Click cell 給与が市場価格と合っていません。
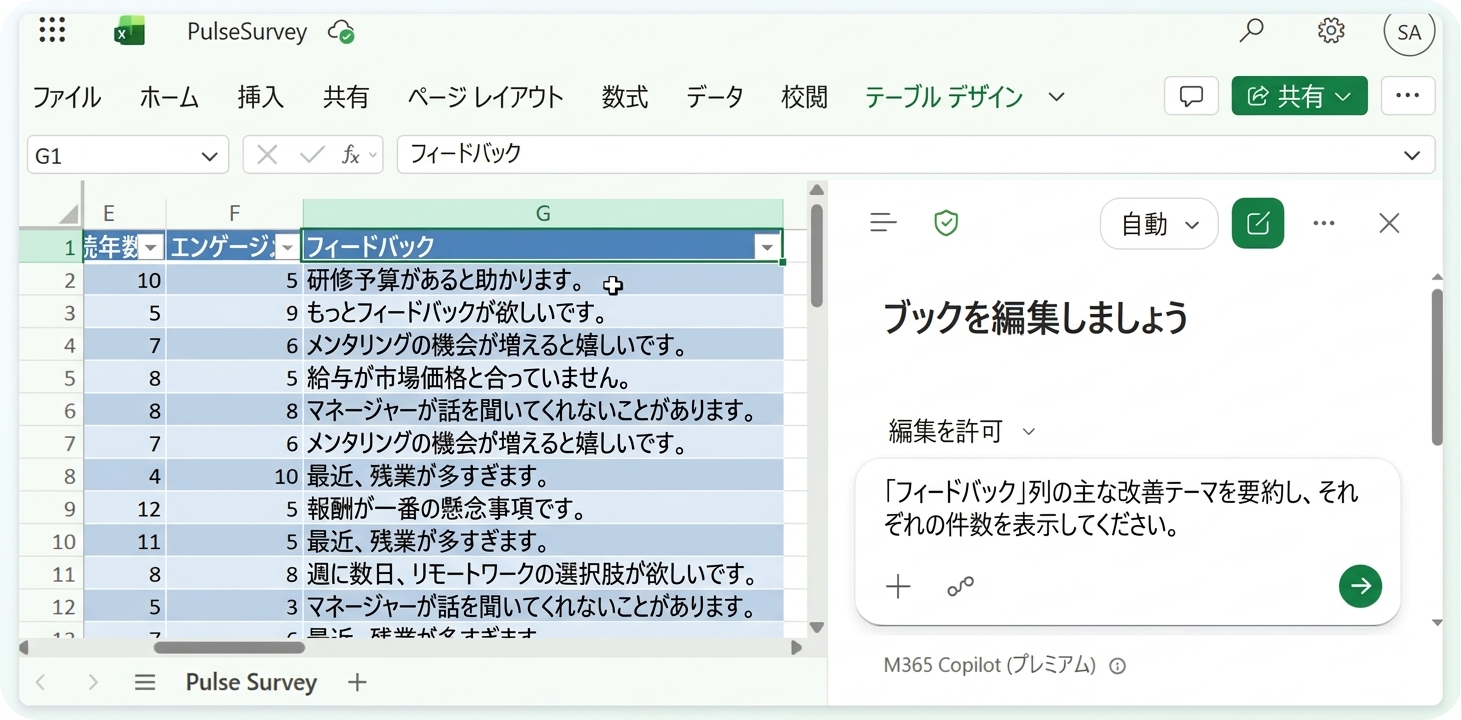1462x720 pixels. pos(543,378)
